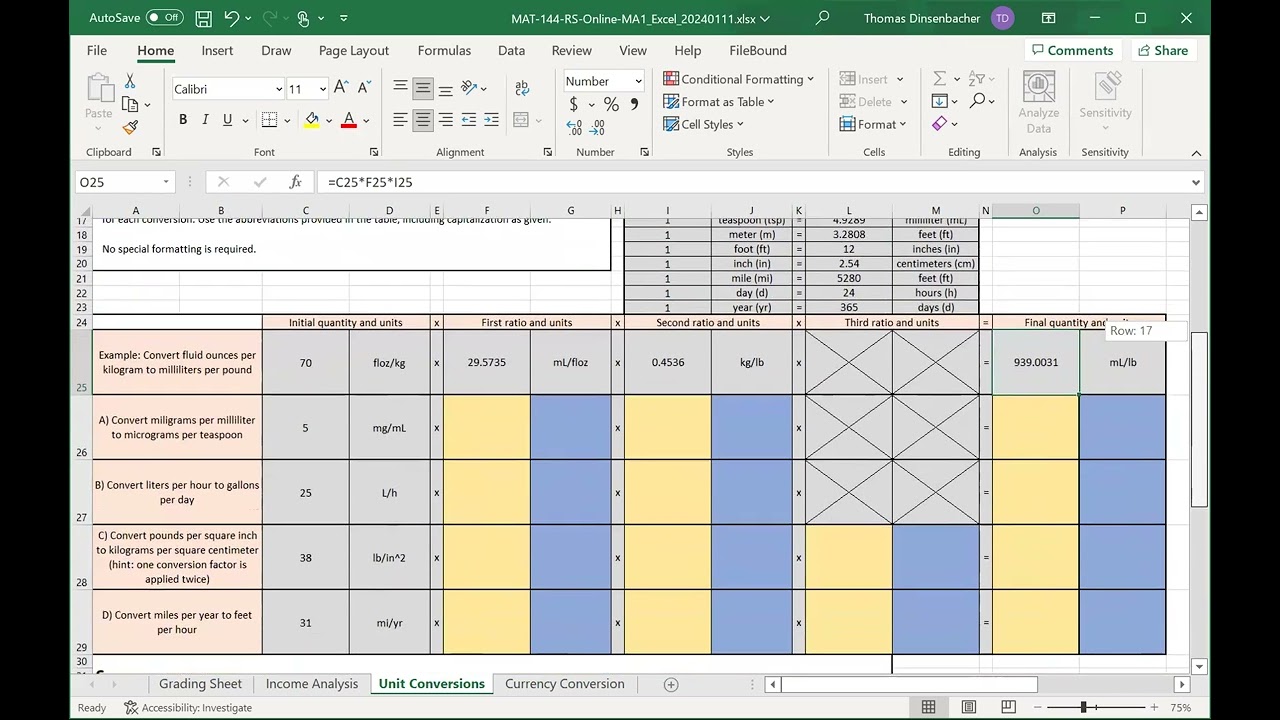
Task: Expand Cell Styles menu
Action: click(704, 124)
